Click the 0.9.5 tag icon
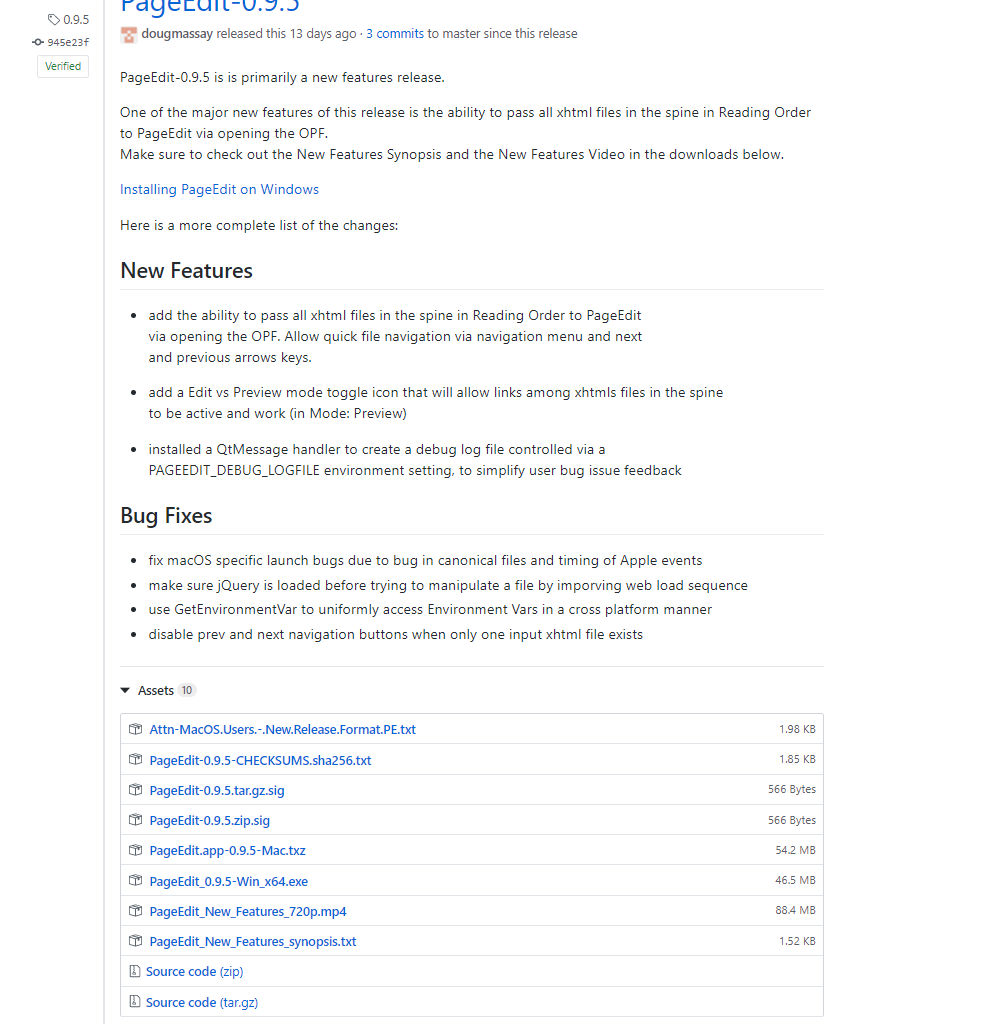Image resolution: width=1002 pixels, height=1024 pixels. coord(54,19)
